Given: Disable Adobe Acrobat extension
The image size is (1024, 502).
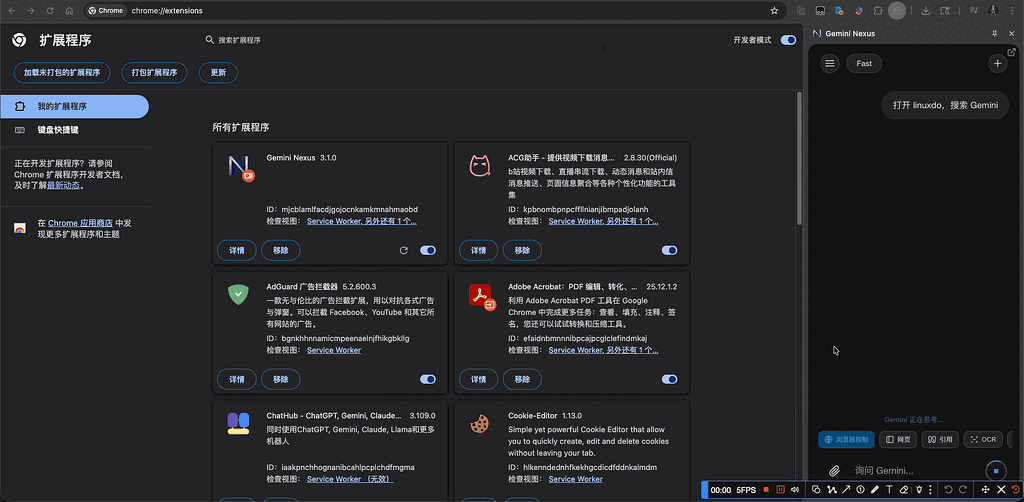Looking at the screenshot, I should pos(669,379).
